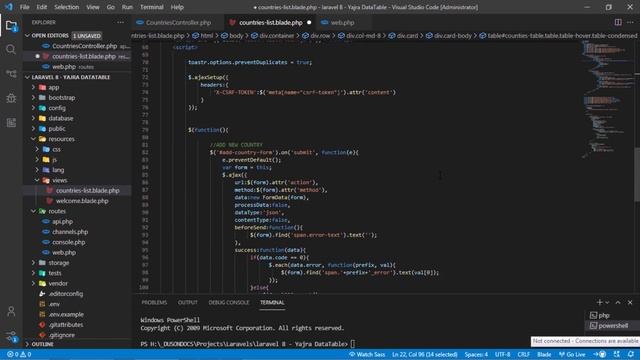640x360 pixels.
Task: Add a new terminal with plus icon
Action: pos(599,302)
